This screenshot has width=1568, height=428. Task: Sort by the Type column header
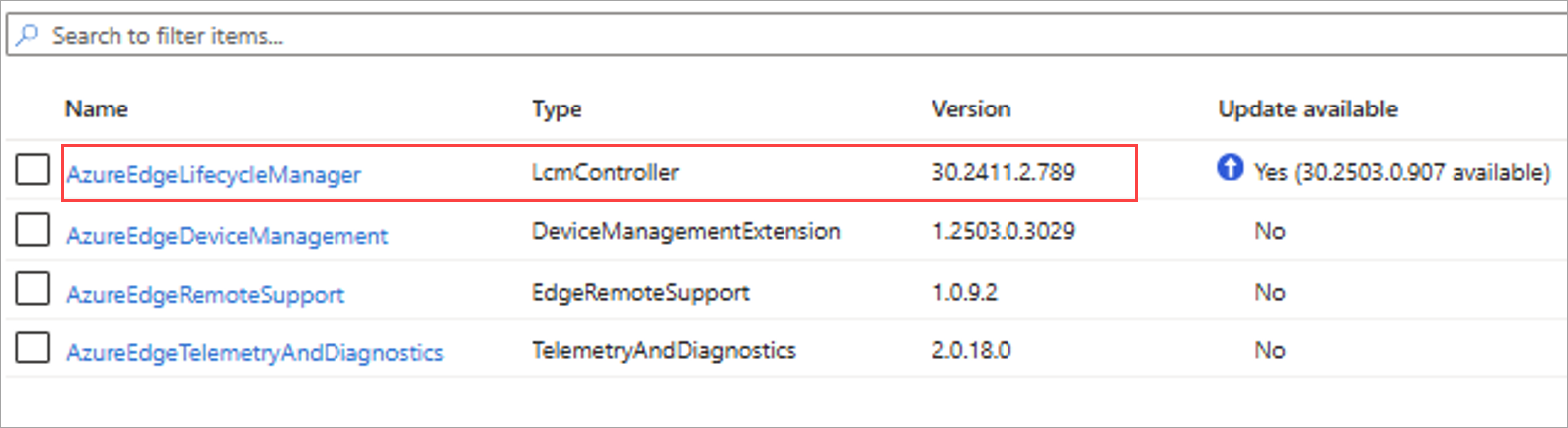coord(557,109)
